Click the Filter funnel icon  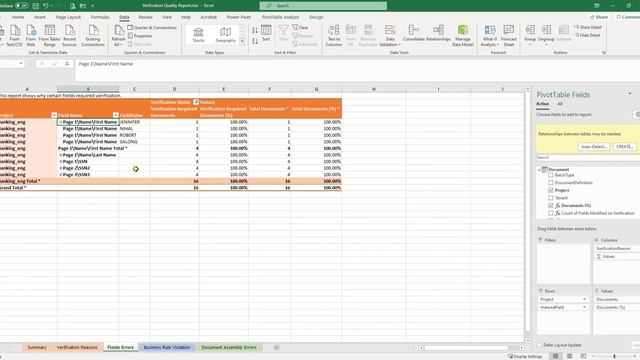pyautogui.click(x=283, y=31)
